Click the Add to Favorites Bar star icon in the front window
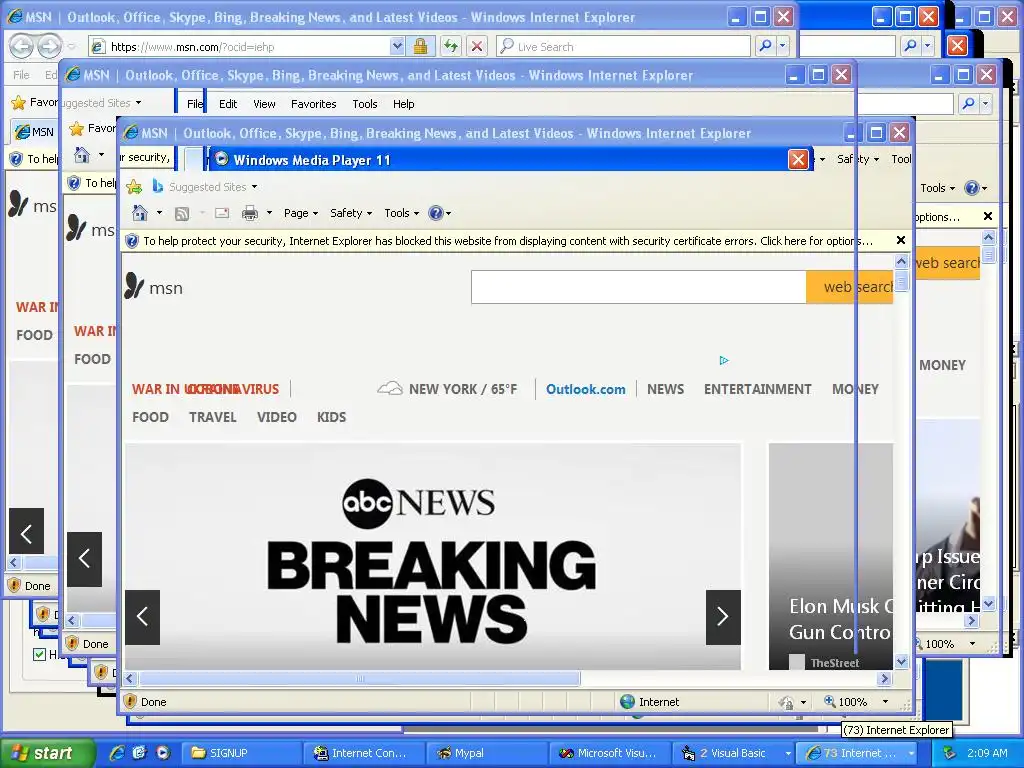Viewport: 1024px width, 768px height. pos(134,187)
